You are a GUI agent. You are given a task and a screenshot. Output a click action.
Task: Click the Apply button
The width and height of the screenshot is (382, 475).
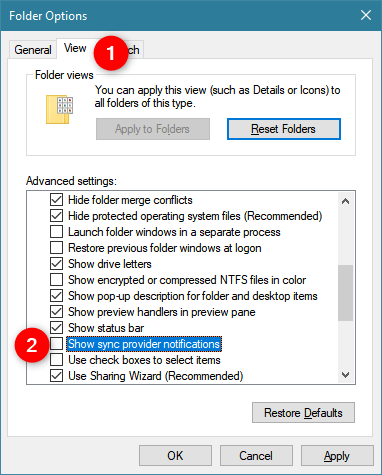coord(337,455)
